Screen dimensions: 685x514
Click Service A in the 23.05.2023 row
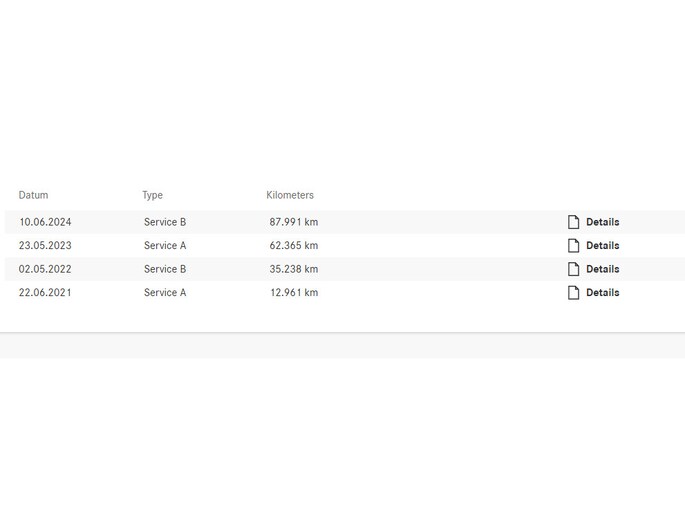165,246
